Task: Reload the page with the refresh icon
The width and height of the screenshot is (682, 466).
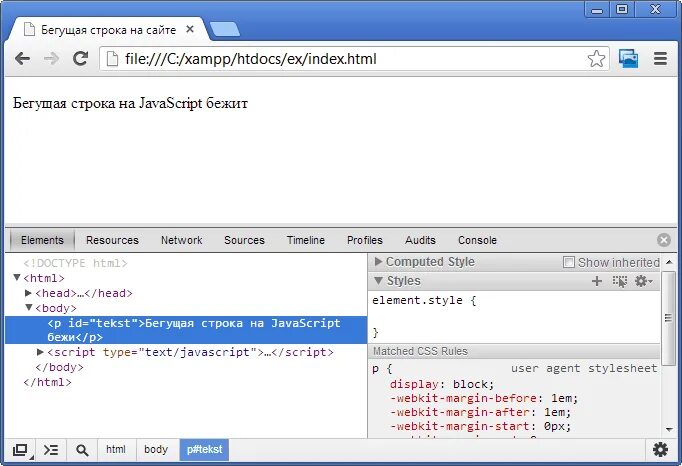Action: [80, 58]
